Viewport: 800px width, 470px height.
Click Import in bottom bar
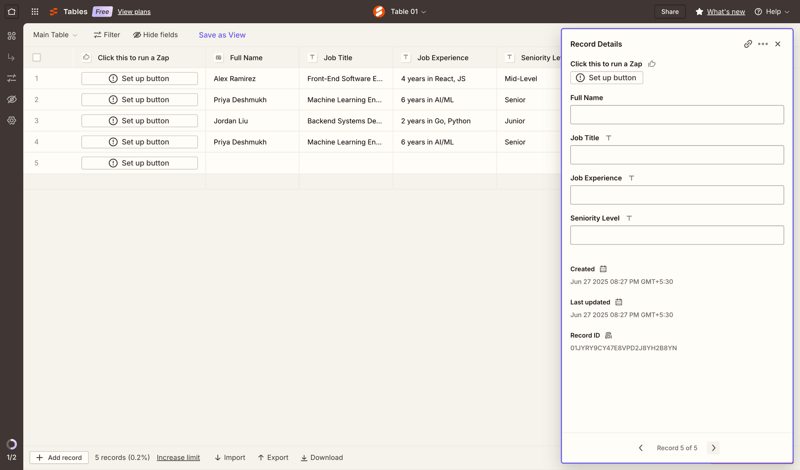coord(230,457)
